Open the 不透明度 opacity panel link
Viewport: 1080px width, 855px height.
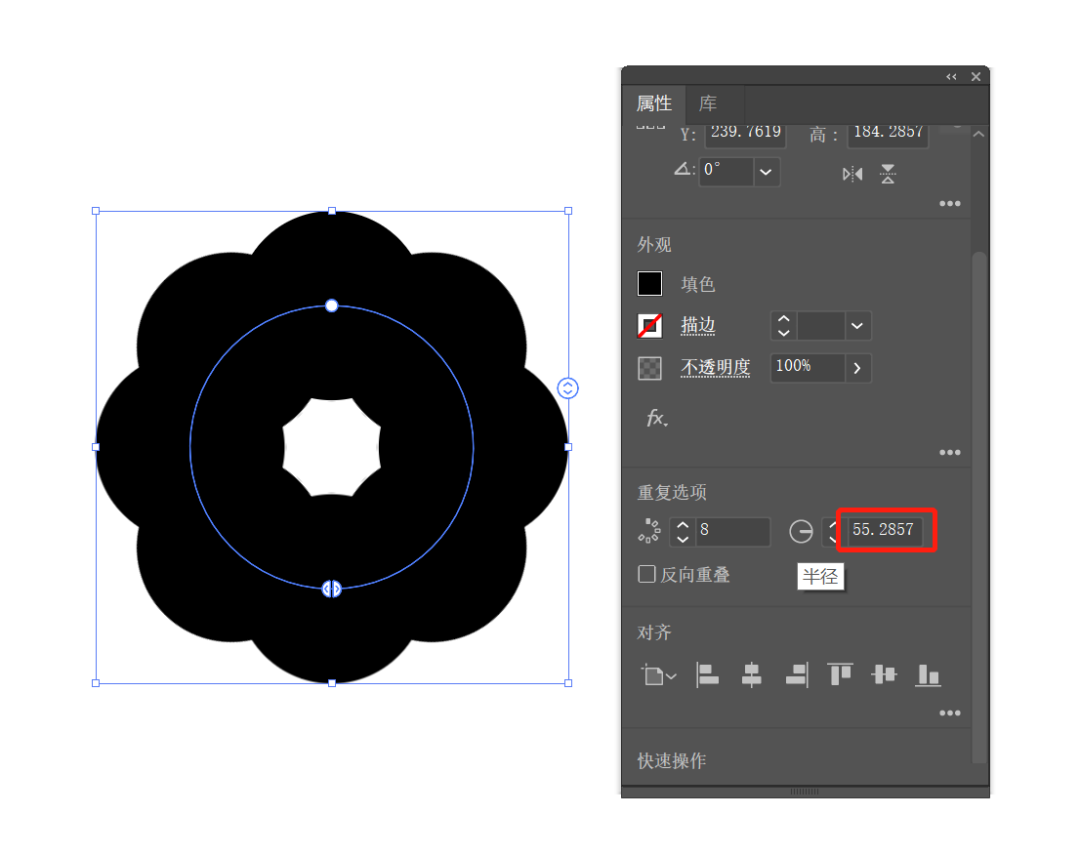point(715,368)
